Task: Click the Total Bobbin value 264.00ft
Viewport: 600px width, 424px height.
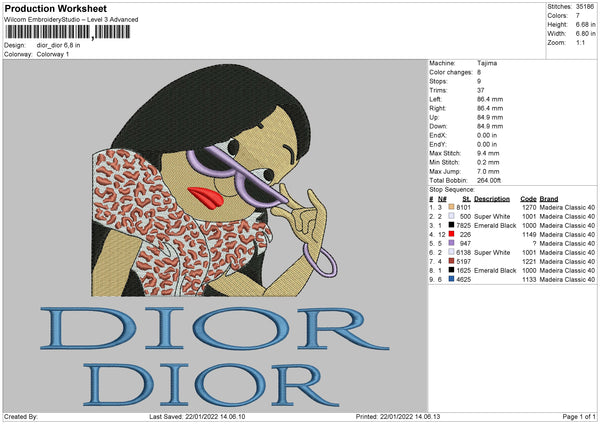Action: (x=489, y=180)
